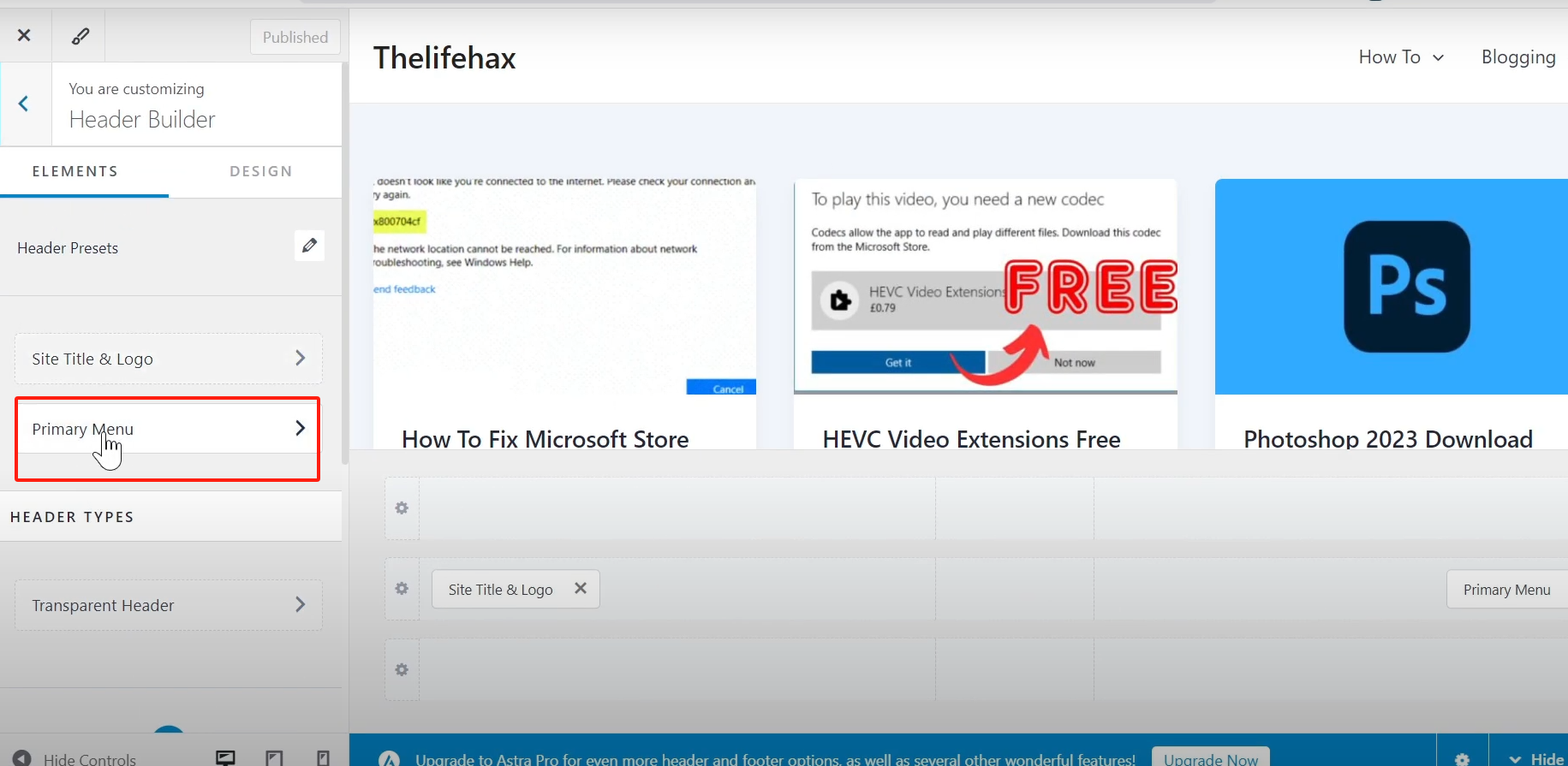Click the Published button
1568x766 pixels.
point(295,37)
